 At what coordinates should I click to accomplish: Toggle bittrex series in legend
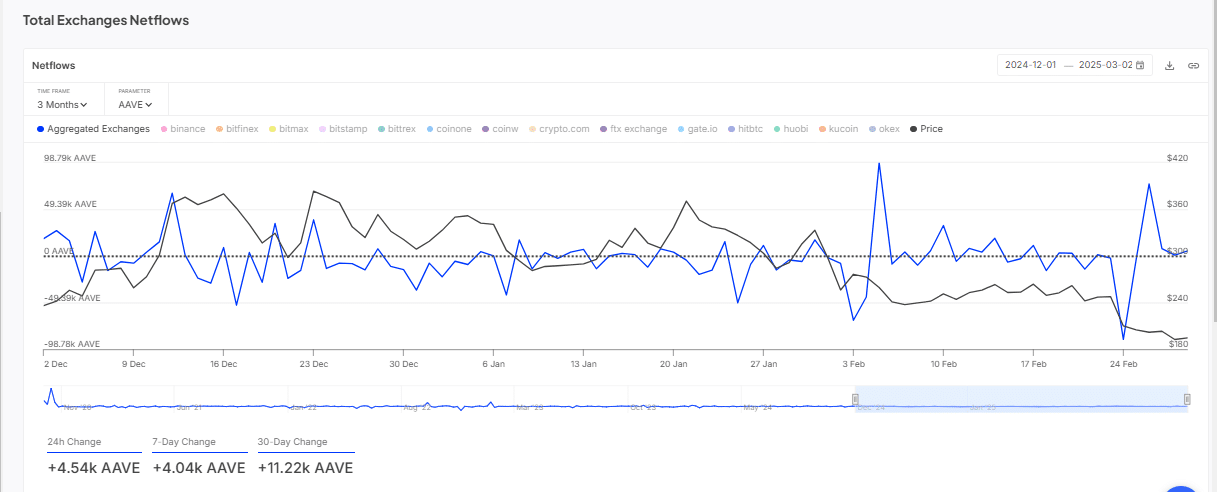coord(396,129)
